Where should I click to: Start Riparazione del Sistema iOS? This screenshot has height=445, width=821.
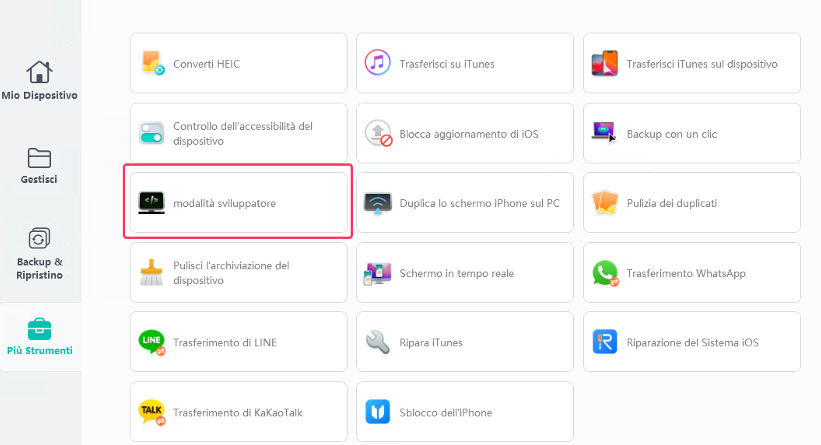pos(691,342)
